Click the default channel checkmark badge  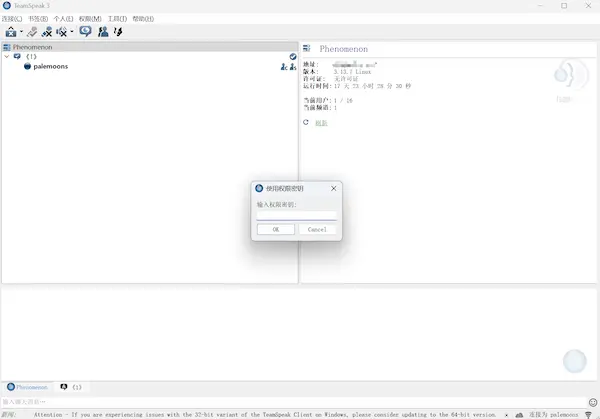pyautogui.click(x=293, y=57)
